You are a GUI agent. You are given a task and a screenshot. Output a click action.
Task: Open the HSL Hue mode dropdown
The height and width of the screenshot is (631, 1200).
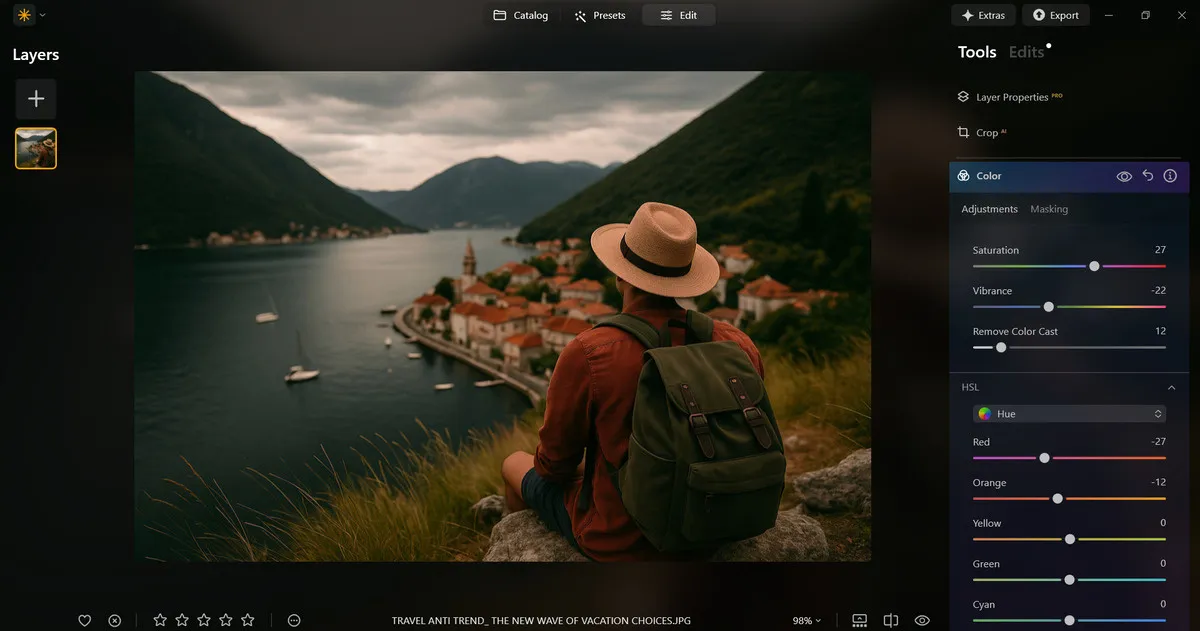1069,414
